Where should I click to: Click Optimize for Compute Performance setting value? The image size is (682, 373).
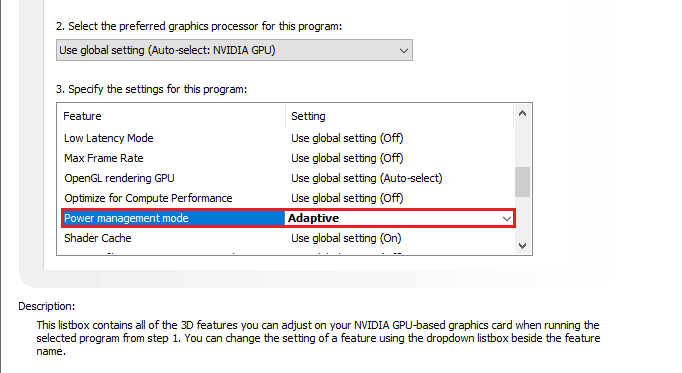coord(347,198)
